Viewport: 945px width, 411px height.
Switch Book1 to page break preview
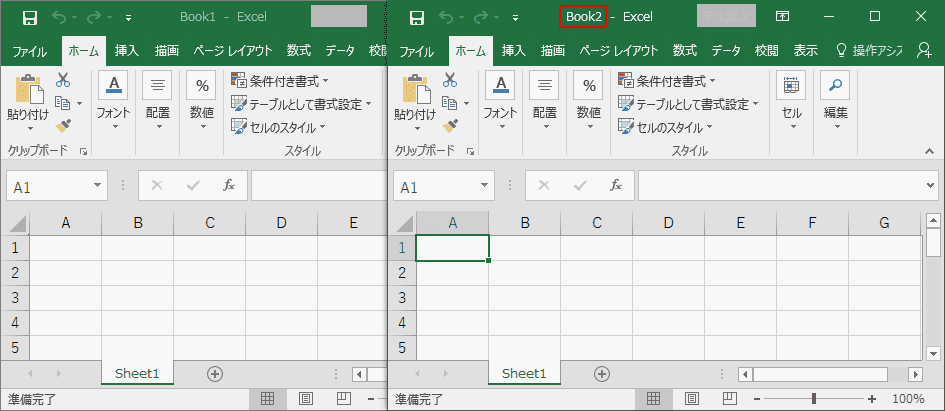(344, 398)
